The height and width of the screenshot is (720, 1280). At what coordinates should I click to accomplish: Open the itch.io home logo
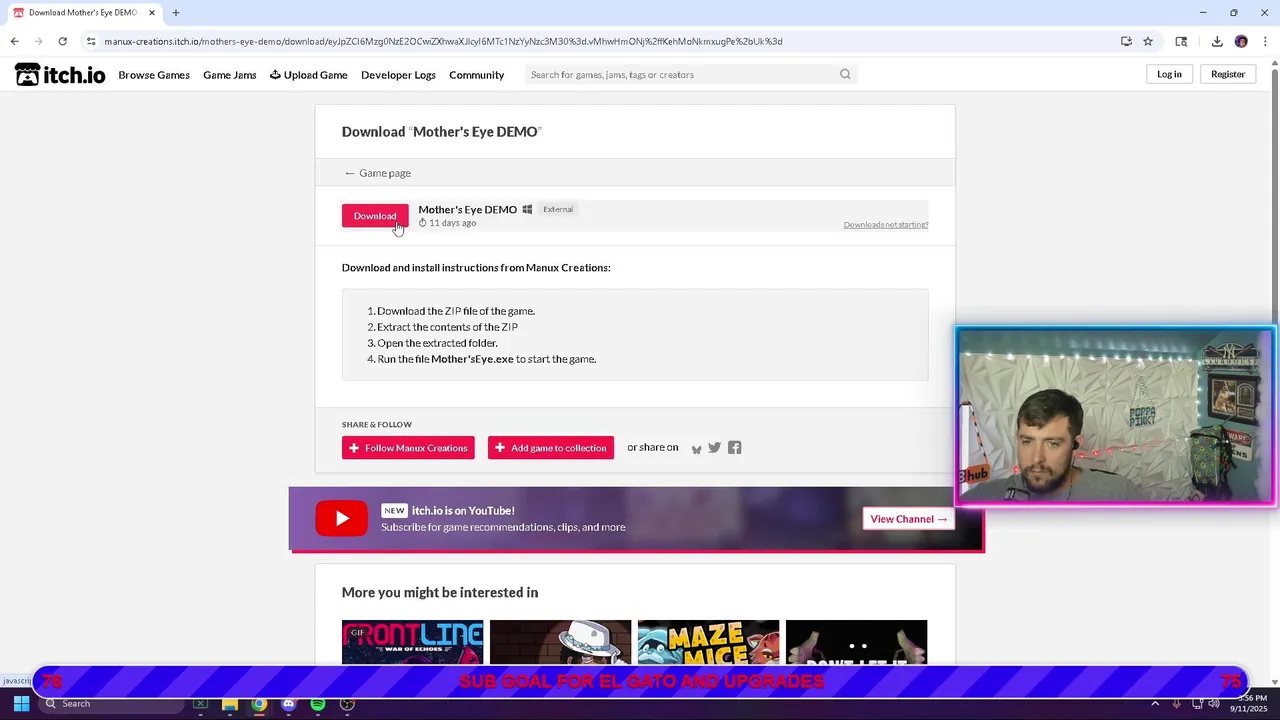pyautogui.click(x=60, y=75)
